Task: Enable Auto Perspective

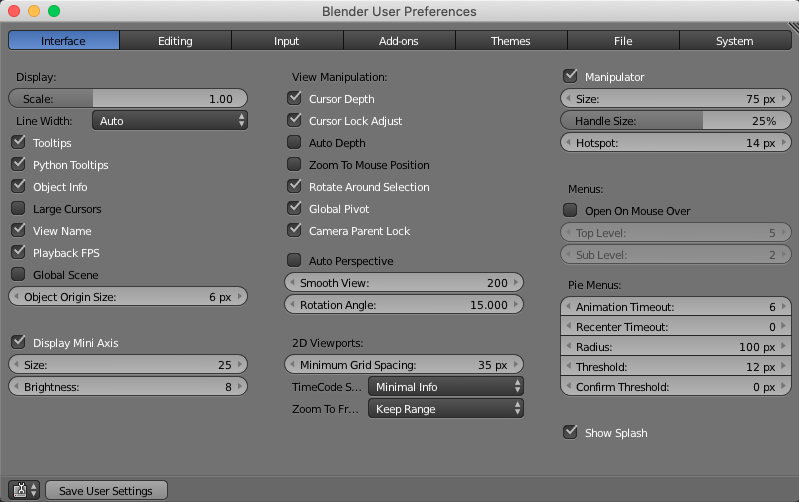Action: 294,260
